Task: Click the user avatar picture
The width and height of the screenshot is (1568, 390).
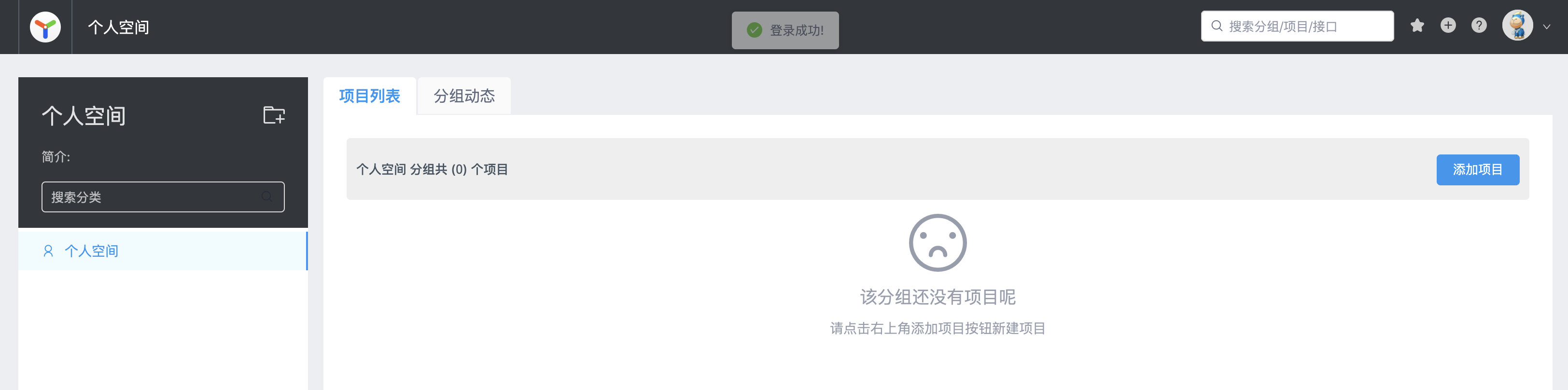Action: (1517, 26)
